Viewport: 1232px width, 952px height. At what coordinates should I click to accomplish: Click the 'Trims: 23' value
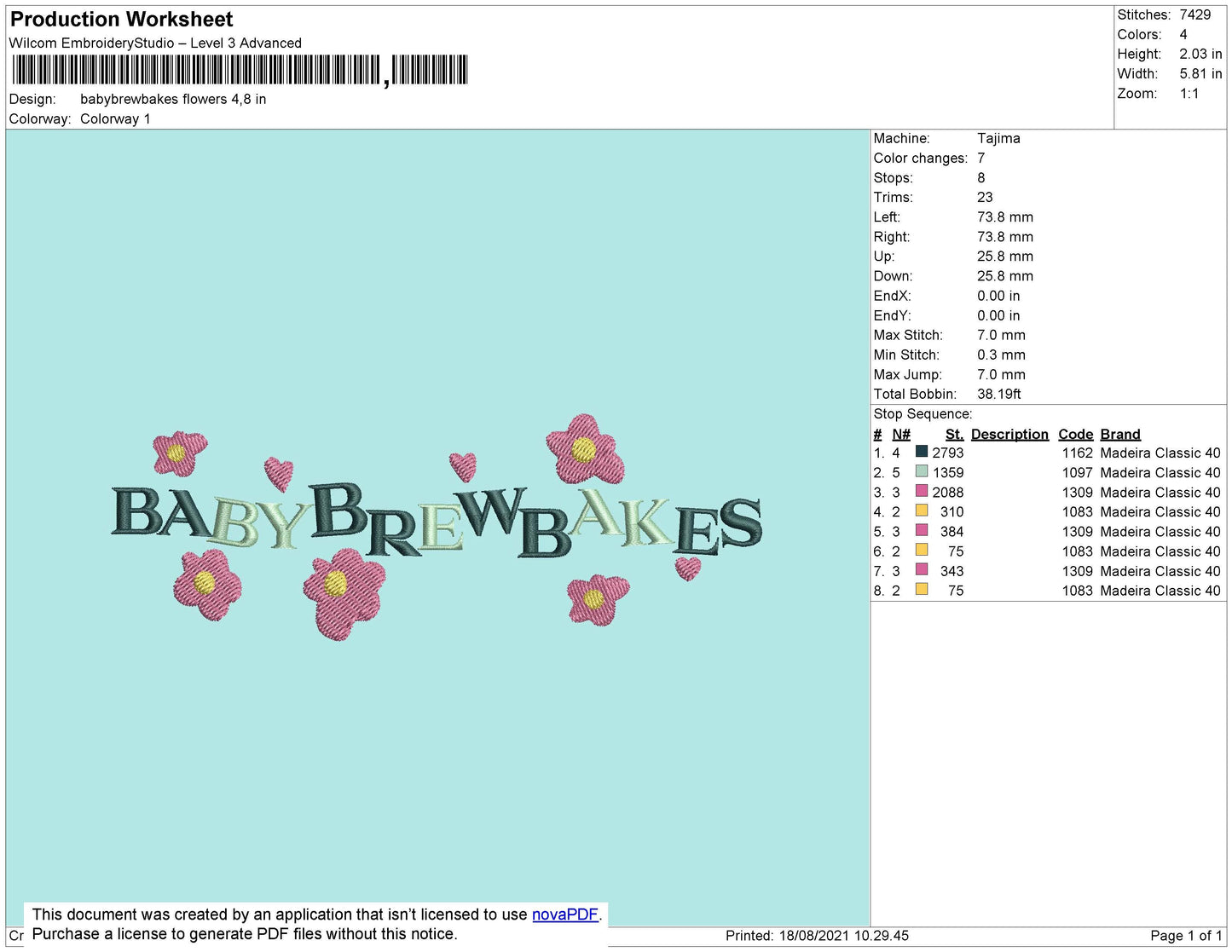pos(985,198)
